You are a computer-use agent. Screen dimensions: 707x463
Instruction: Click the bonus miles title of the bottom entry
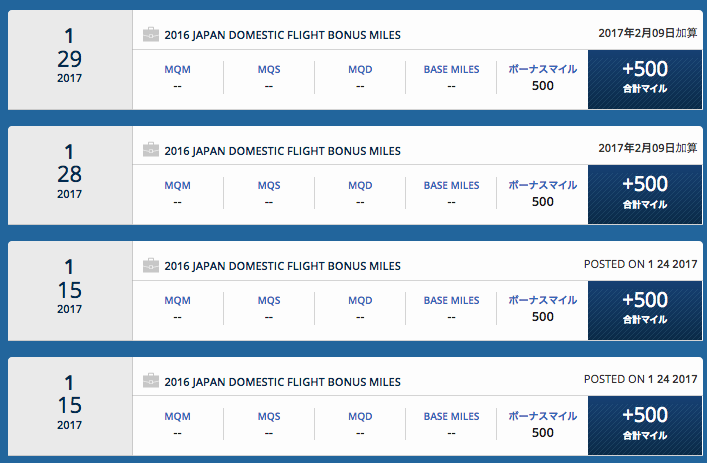[282, 382]
